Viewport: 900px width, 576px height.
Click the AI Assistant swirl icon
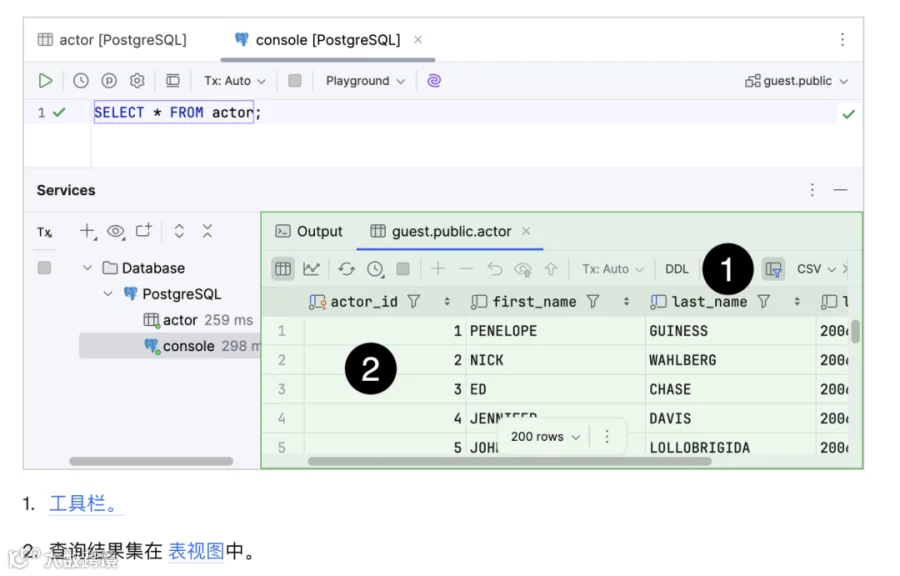point(434,81)
